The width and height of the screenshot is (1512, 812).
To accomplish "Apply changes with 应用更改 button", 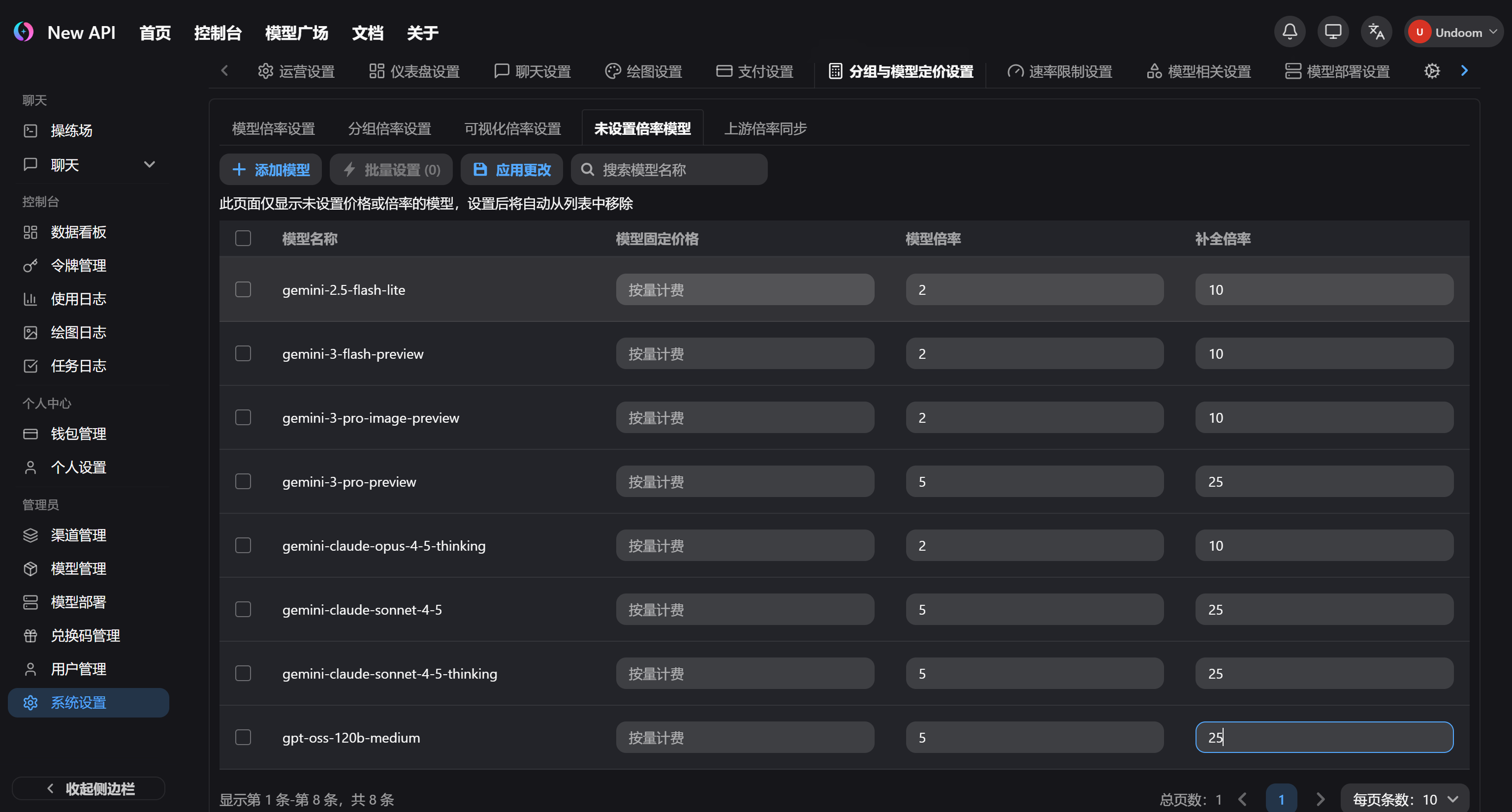I will pos(511,170).
